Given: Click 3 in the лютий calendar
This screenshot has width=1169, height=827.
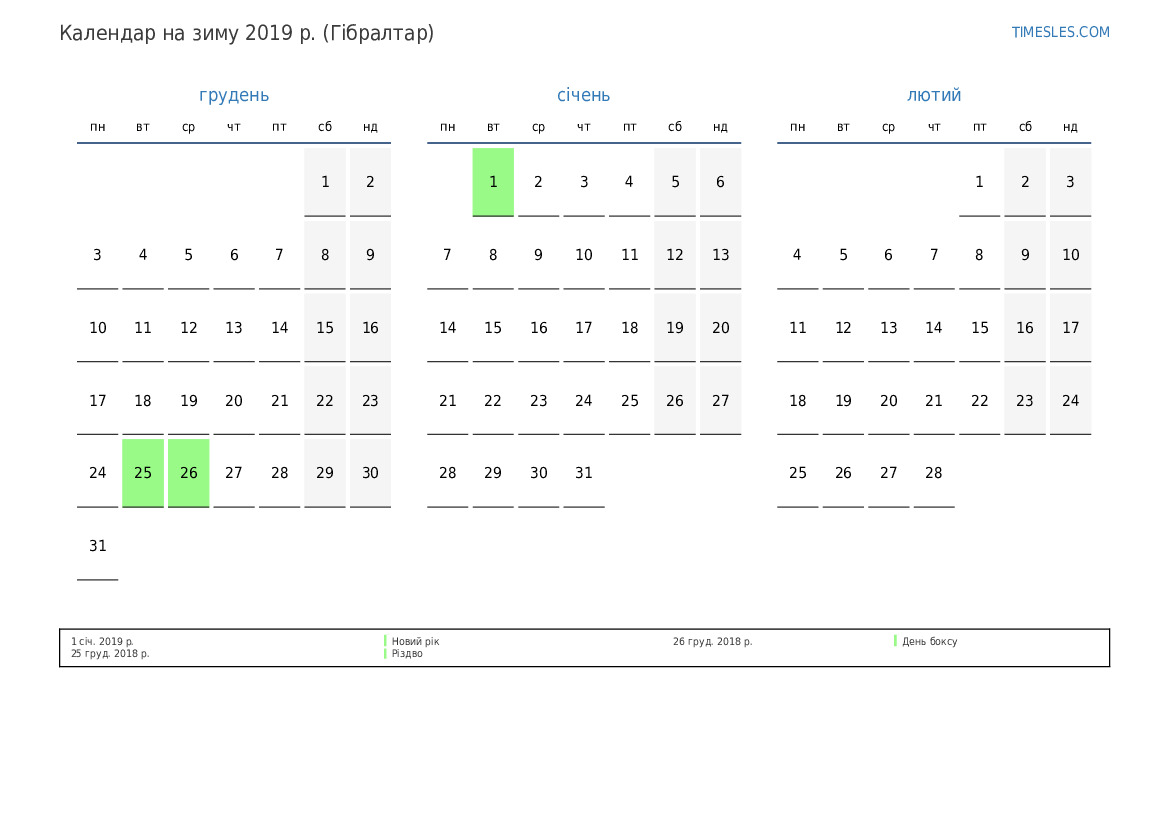Looking at the screenshot, I should (1071, 182).
